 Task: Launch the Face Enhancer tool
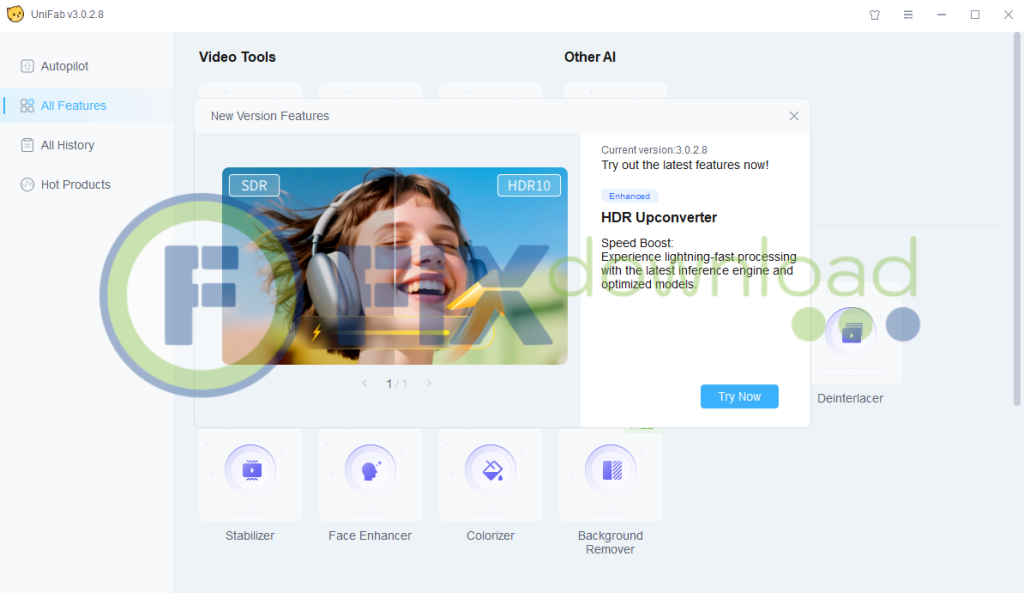coord(370,470)
